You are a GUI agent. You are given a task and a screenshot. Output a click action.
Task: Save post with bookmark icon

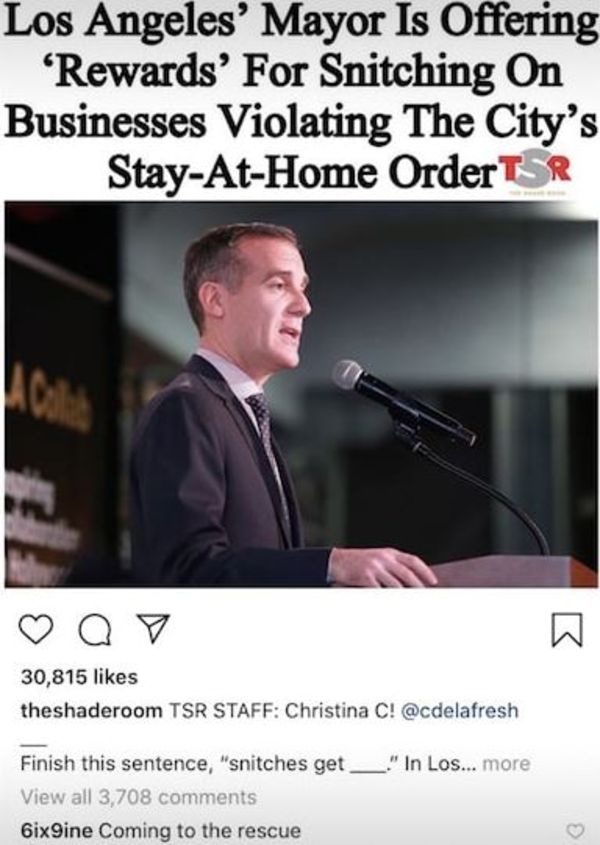click(567, 629)
